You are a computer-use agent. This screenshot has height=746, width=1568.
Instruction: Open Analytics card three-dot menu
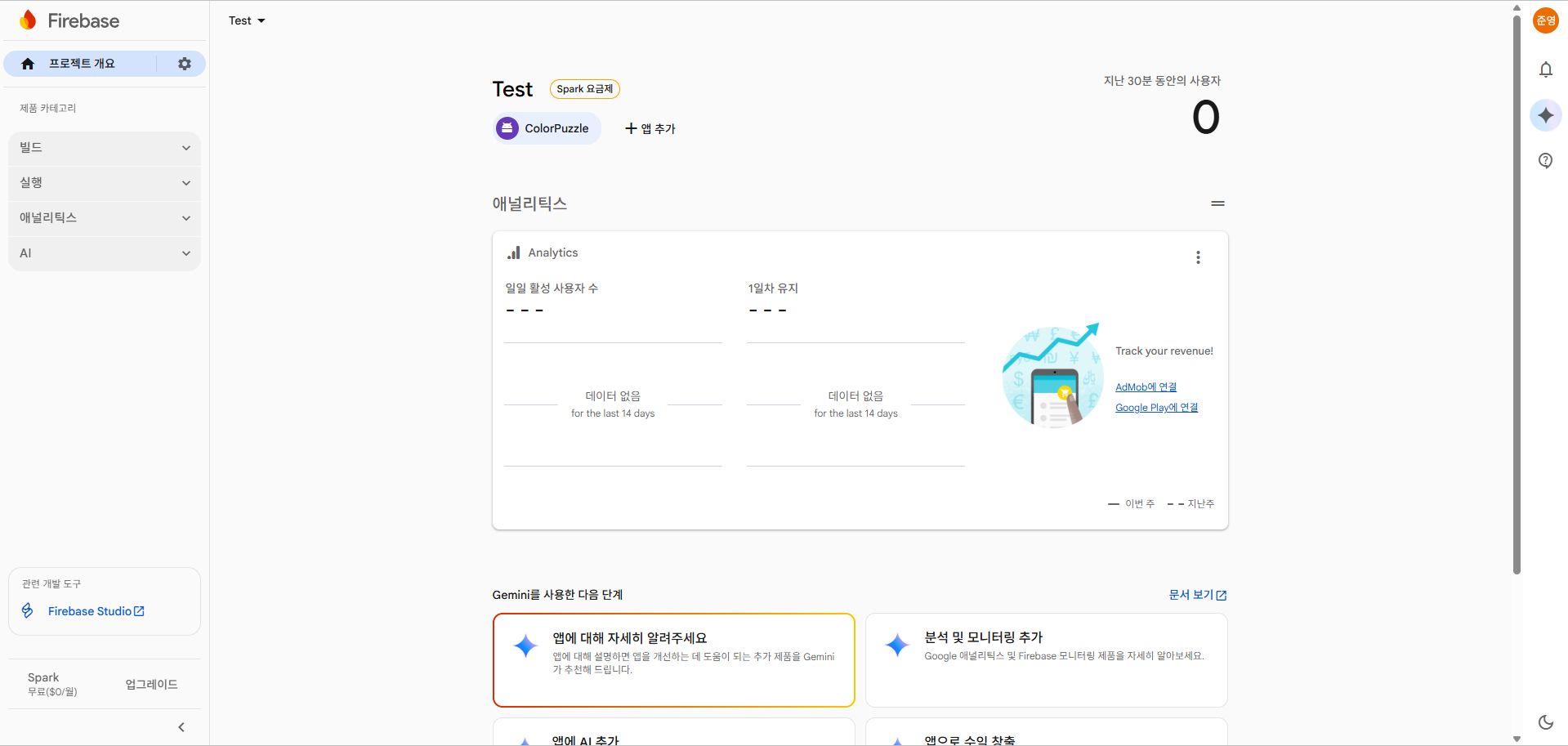(1198, 257)
